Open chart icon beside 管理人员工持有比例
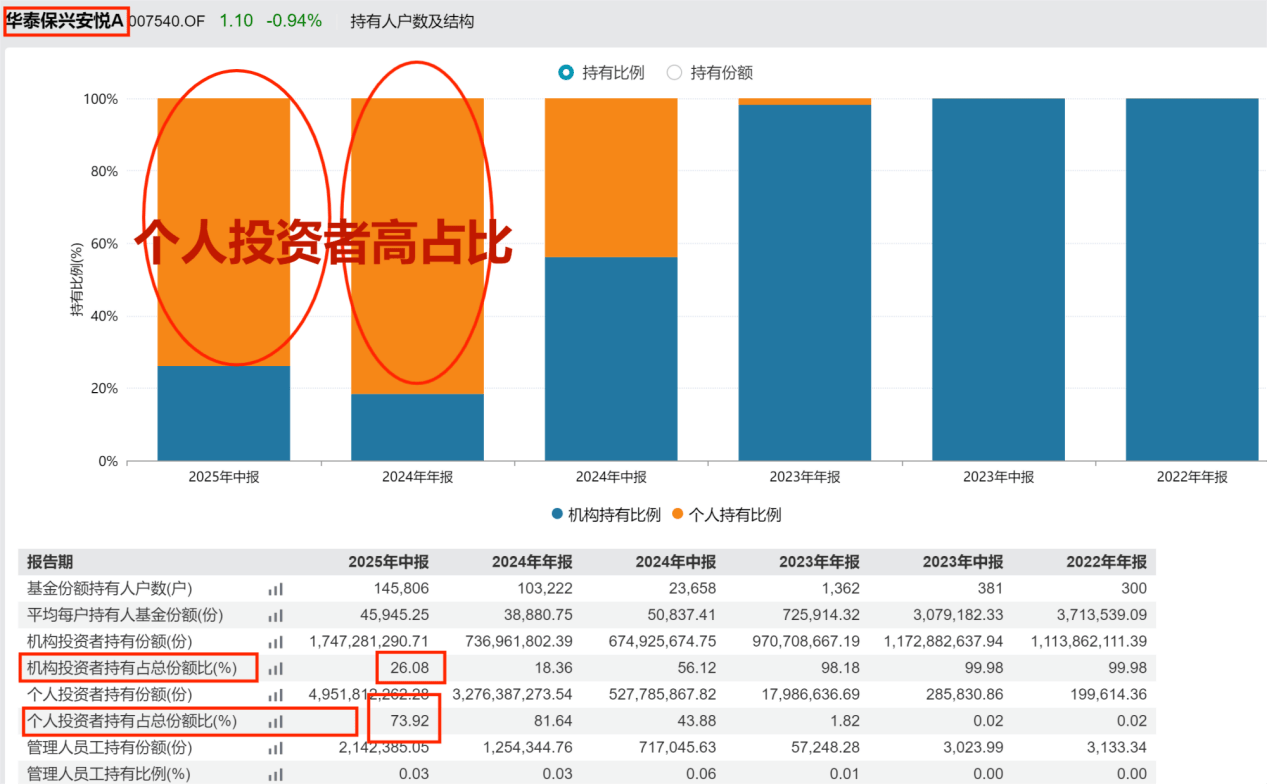 point(275,773)
